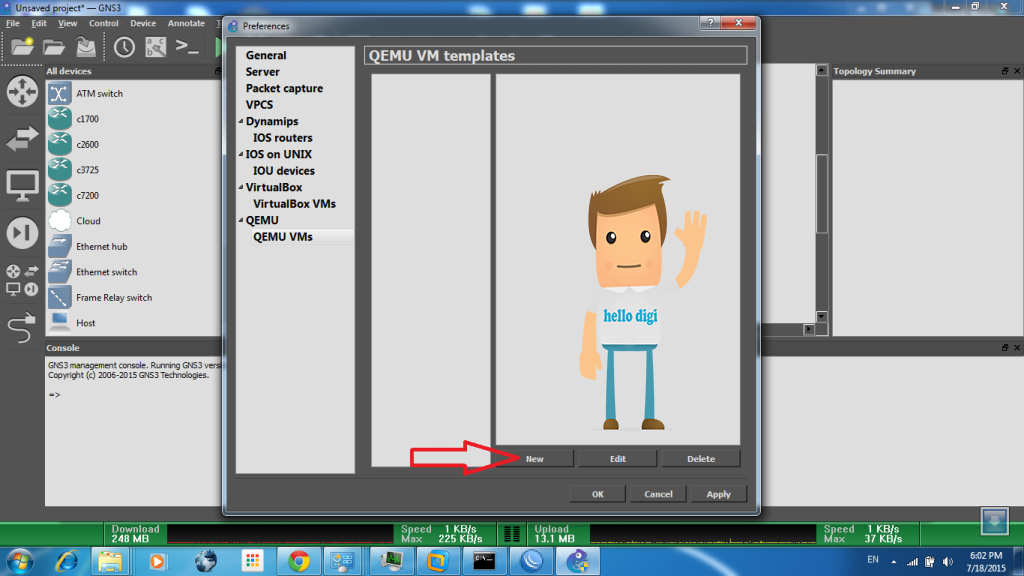Collapse the Dynamips tree section
1024x576 pixels.
point(241,121)
